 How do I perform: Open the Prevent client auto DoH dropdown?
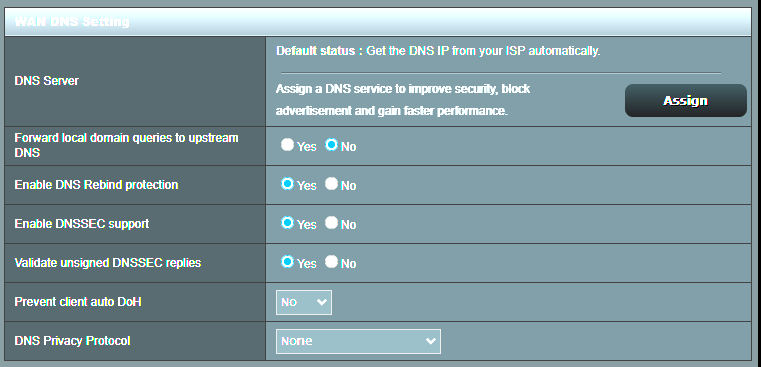pyautogui.click(x=304, y=302)
